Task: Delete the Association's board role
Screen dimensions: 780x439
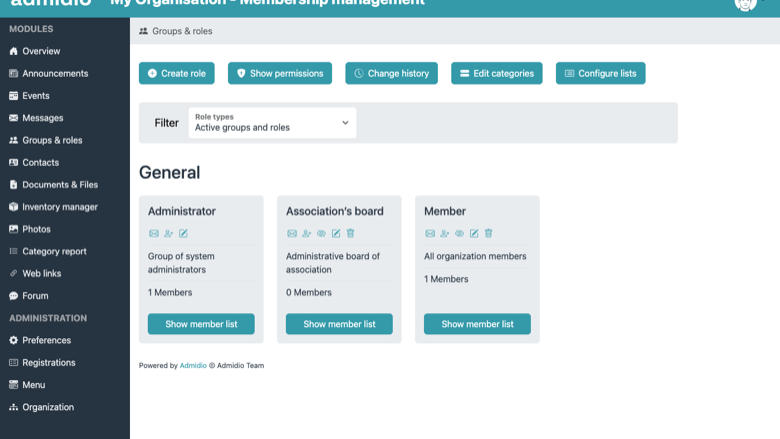Action: tap(351, 233)
